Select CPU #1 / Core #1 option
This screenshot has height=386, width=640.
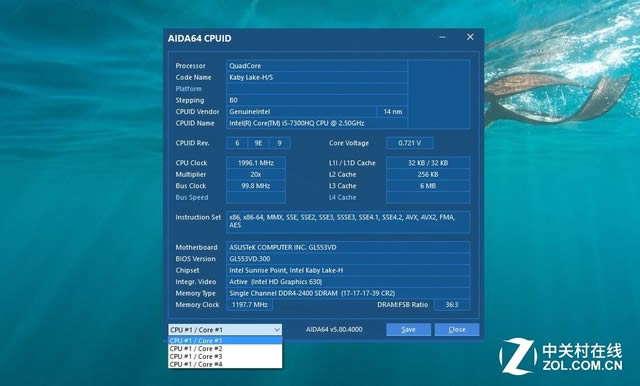coord(225,340)
